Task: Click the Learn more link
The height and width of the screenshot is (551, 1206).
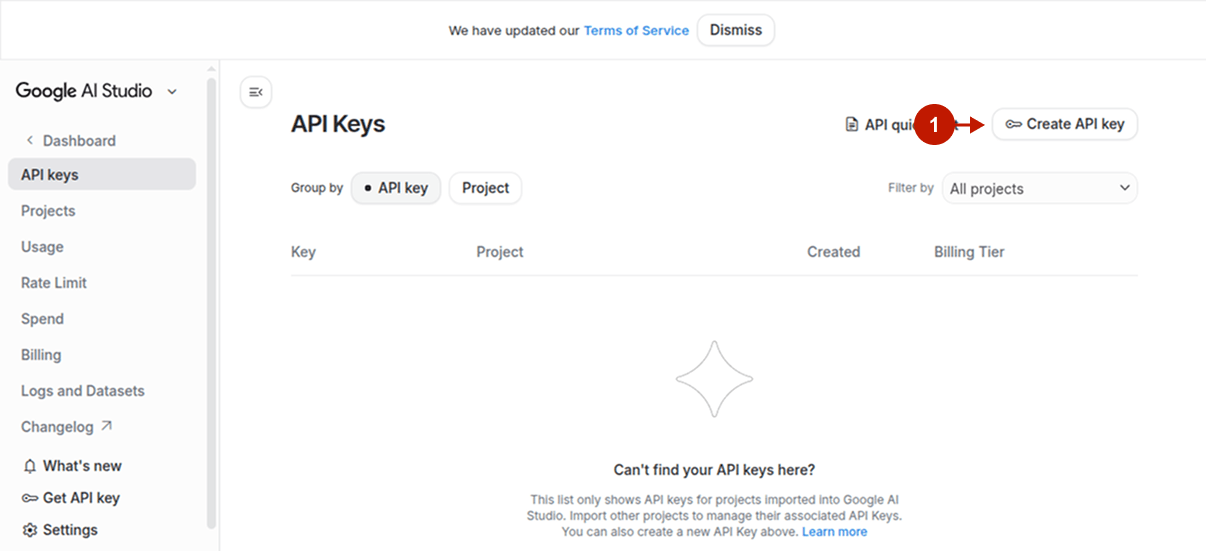Action: tap(834, 532)
